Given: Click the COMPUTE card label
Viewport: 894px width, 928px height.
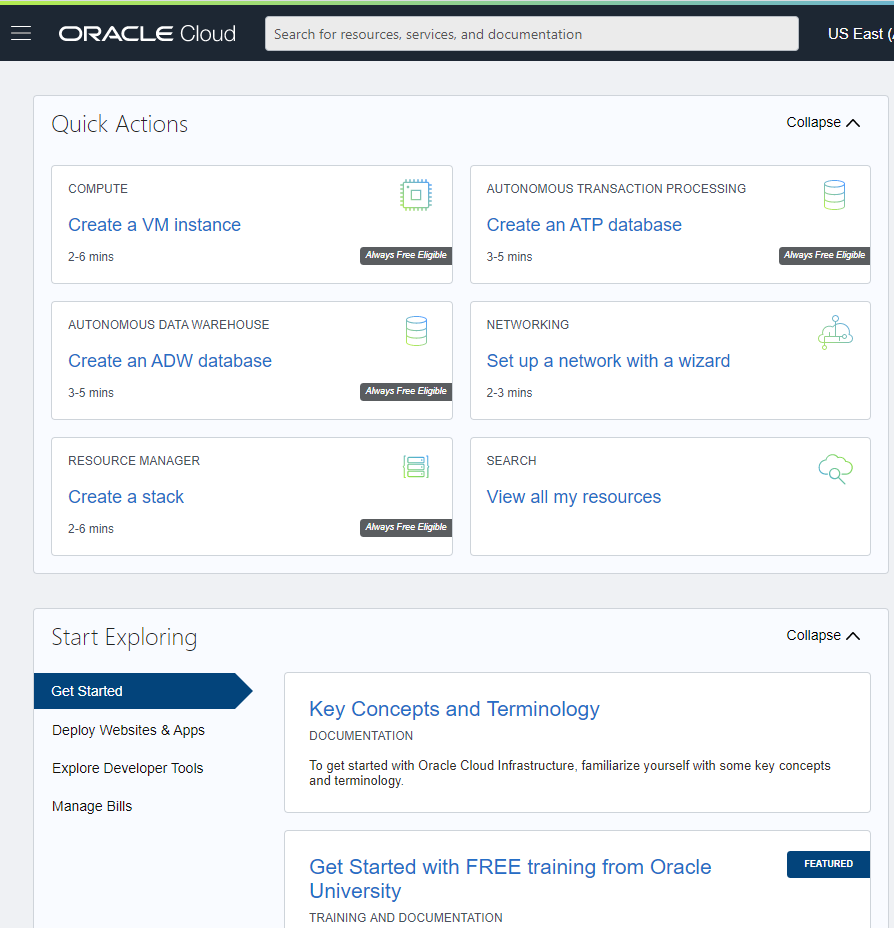Looking at the screenshot, I should click(98, 189).
